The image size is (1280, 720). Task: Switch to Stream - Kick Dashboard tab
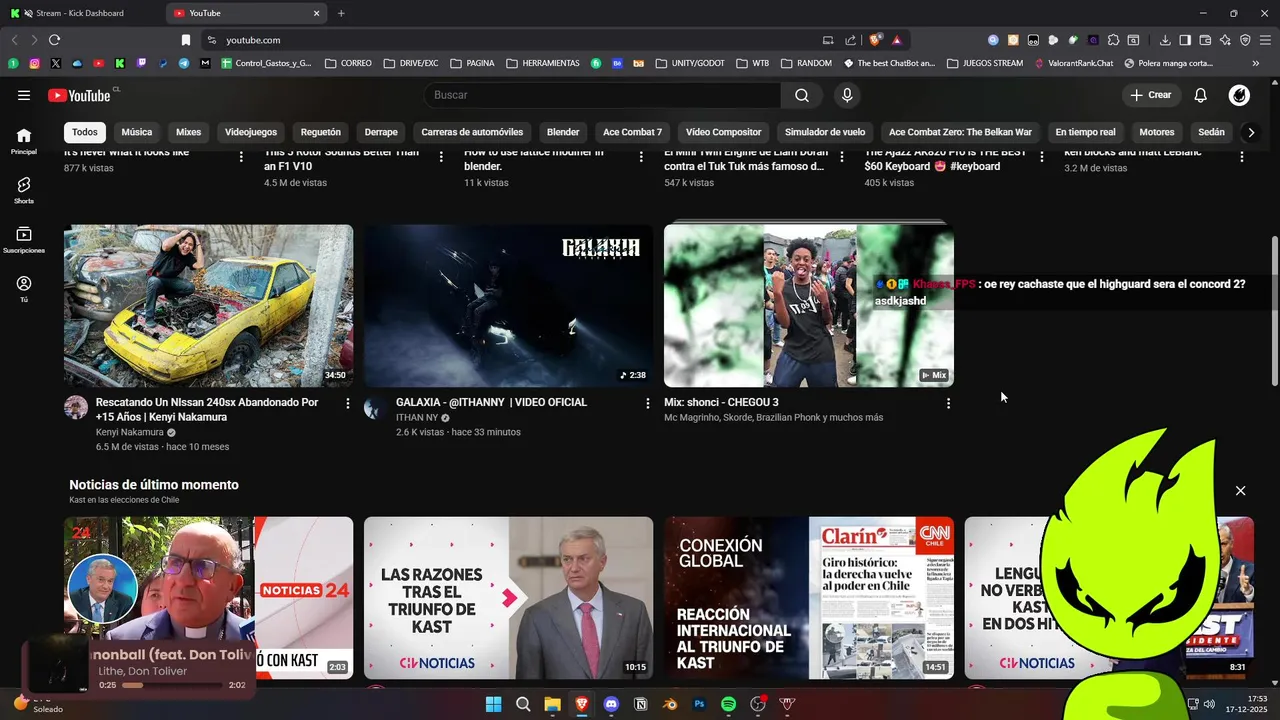point(80,13)
